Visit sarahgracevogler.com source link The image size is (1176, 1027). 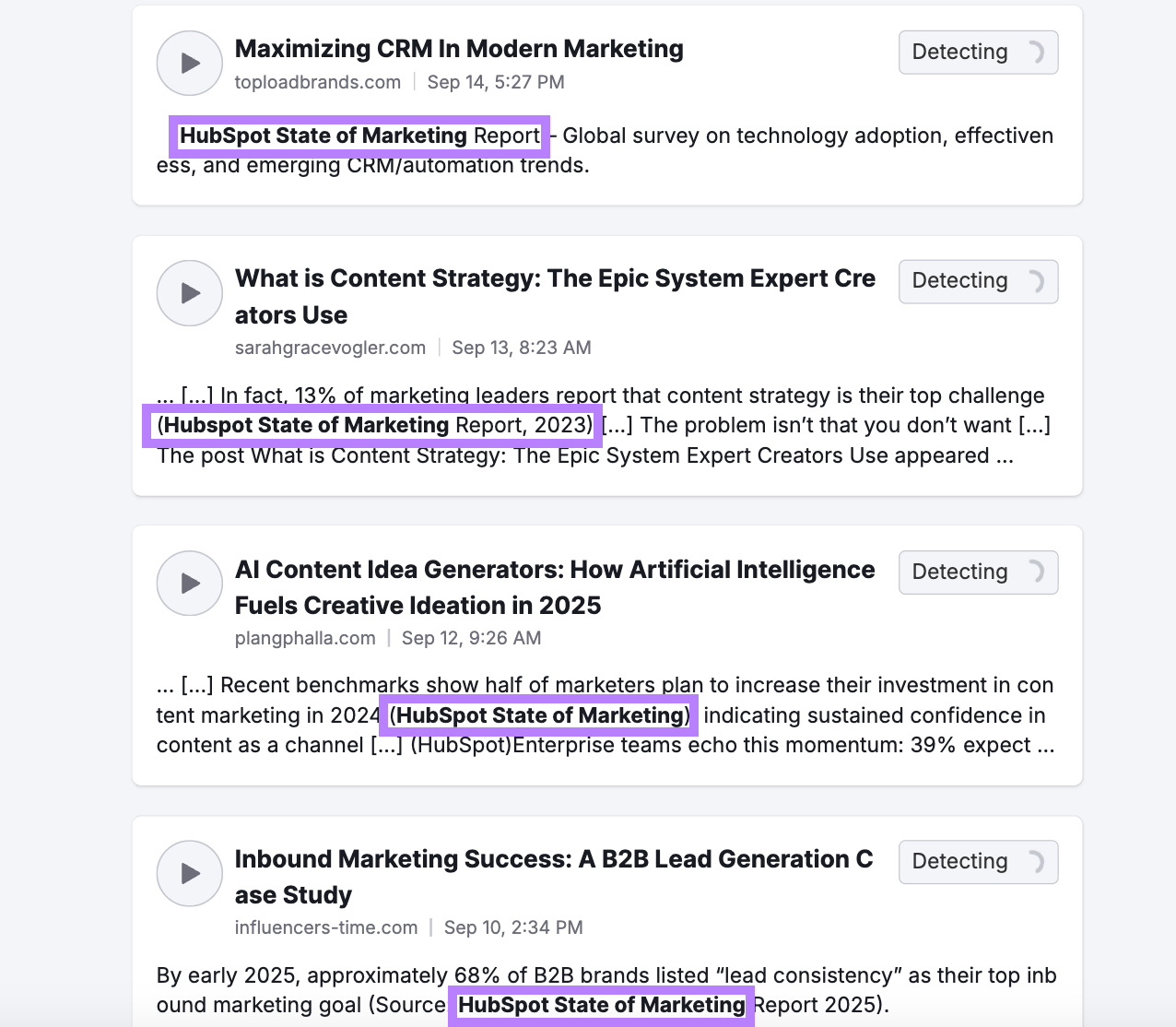coord(330,348)
